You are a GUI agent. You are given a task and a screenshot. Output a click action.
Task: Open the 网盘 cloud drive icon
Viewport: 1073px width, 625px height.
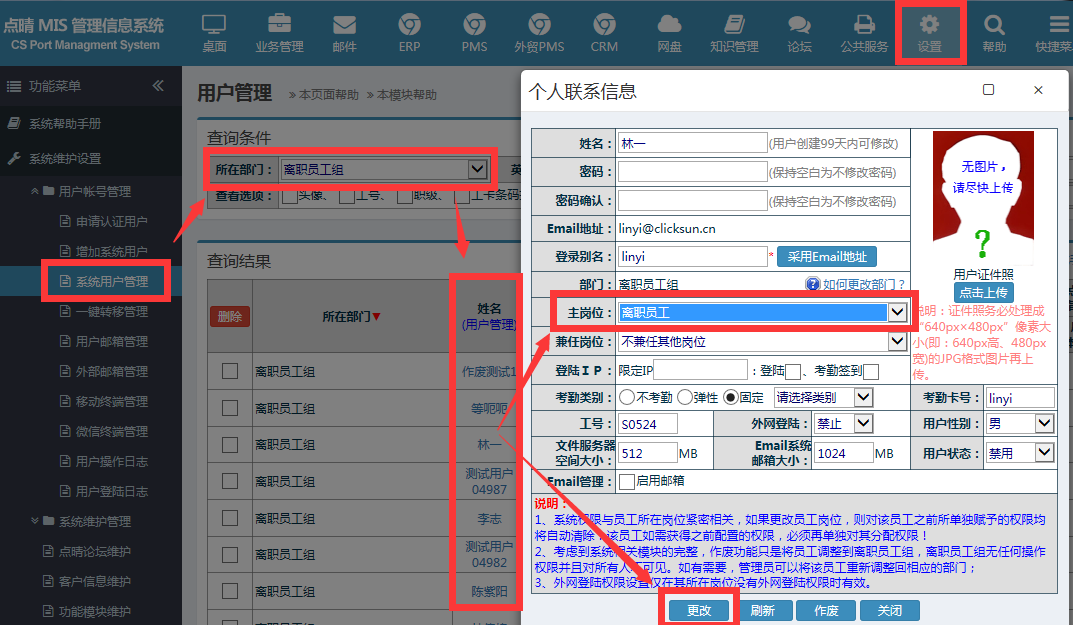[x=669, y=33]
